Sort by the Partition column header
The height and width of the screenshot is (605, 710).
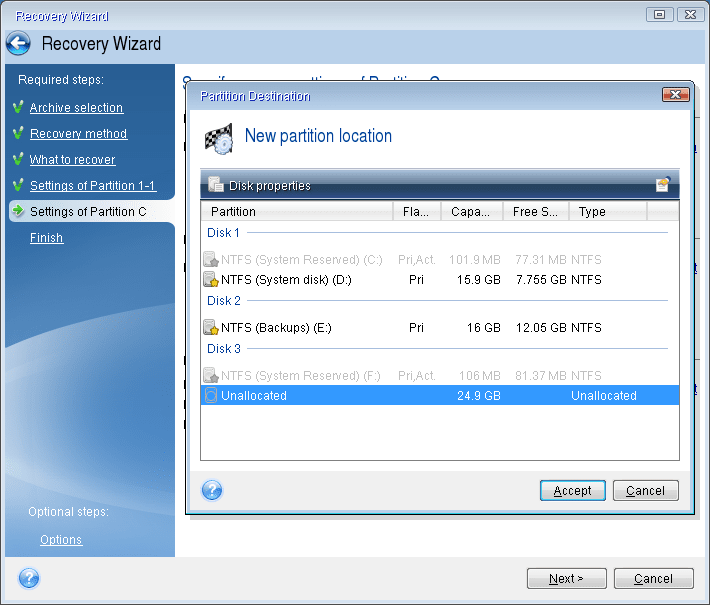[x=296, y=212]
